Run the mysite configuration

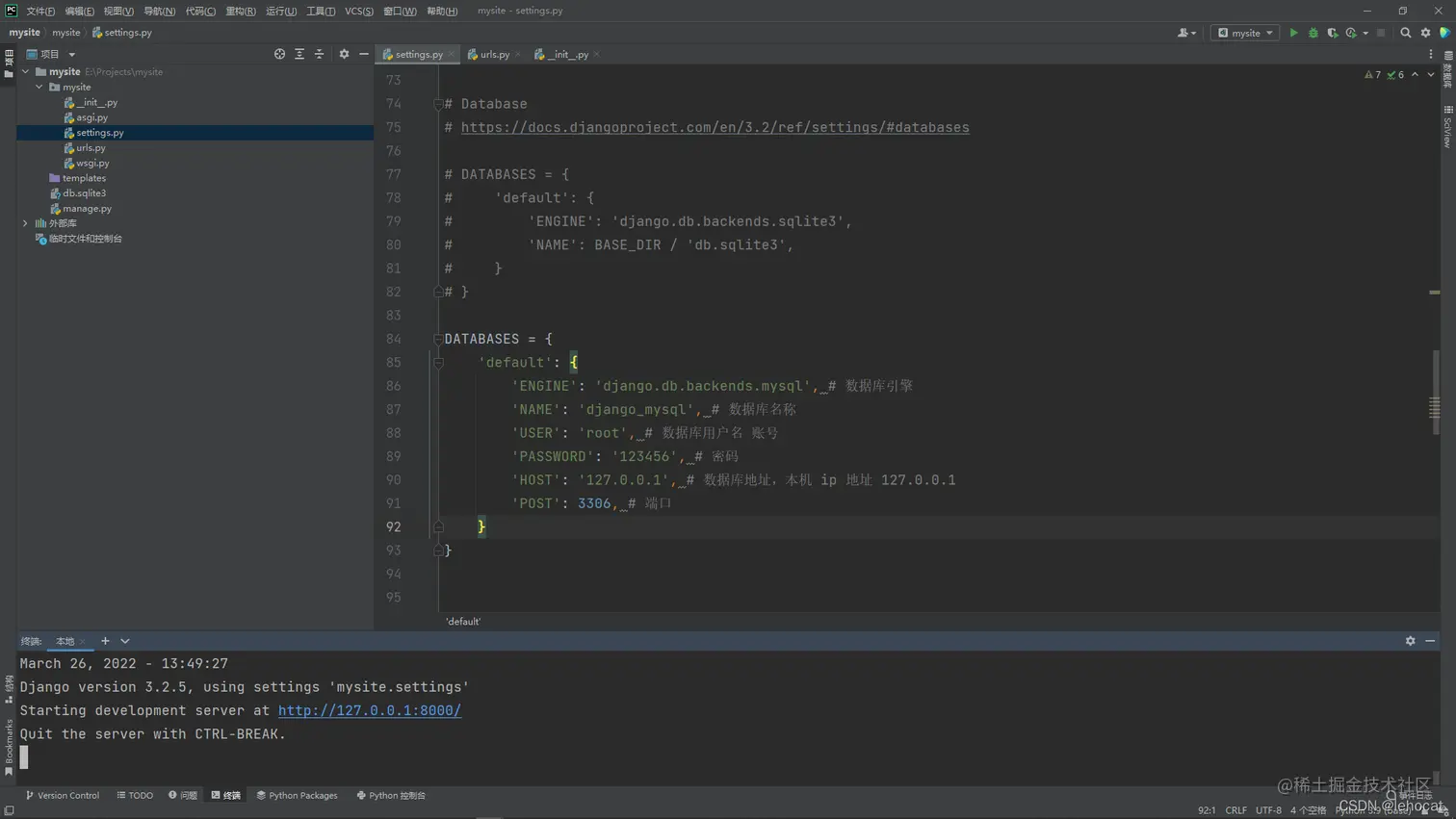[1293, 33]
